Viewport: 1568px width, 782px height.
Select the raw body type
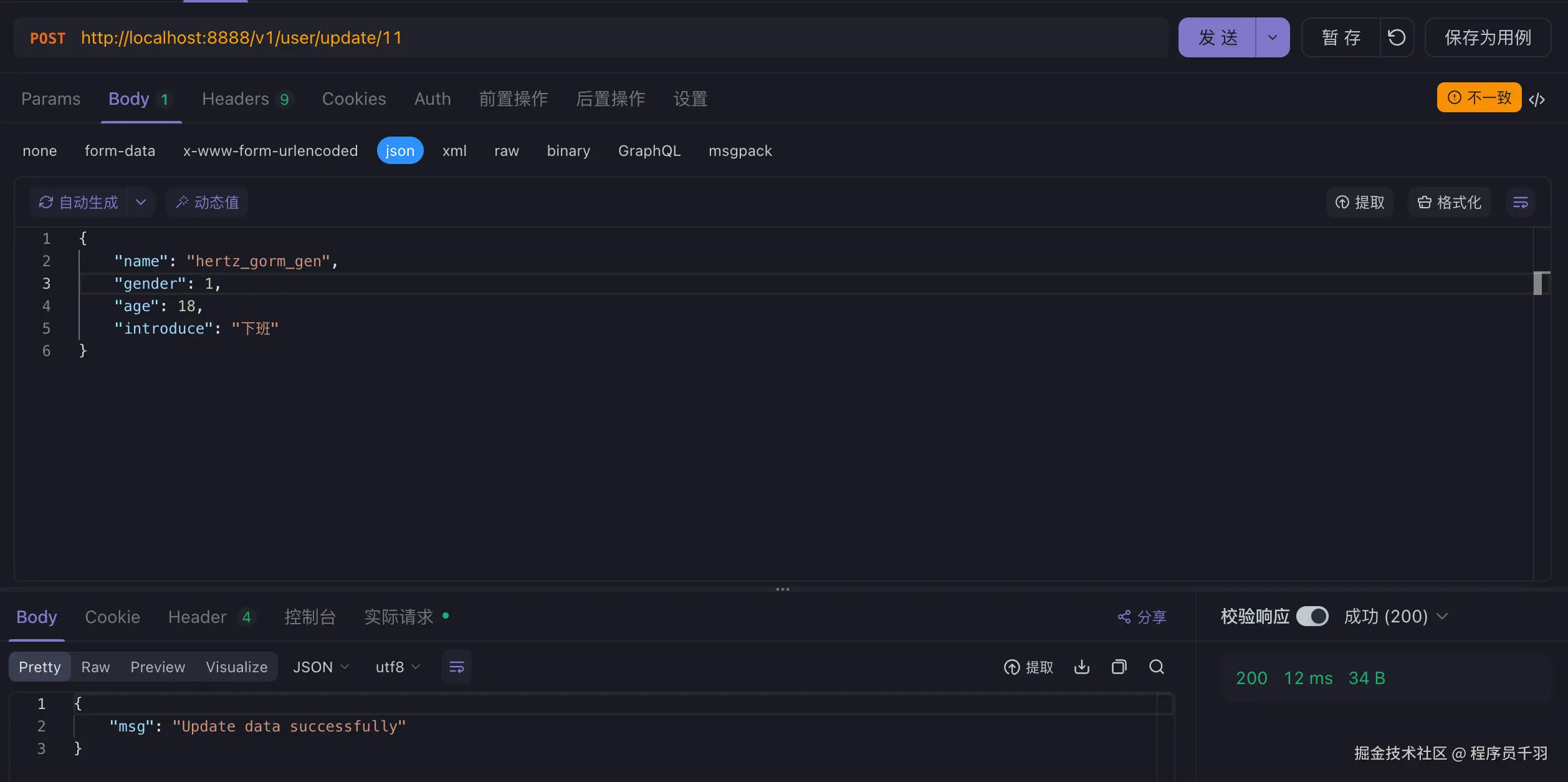506,150
